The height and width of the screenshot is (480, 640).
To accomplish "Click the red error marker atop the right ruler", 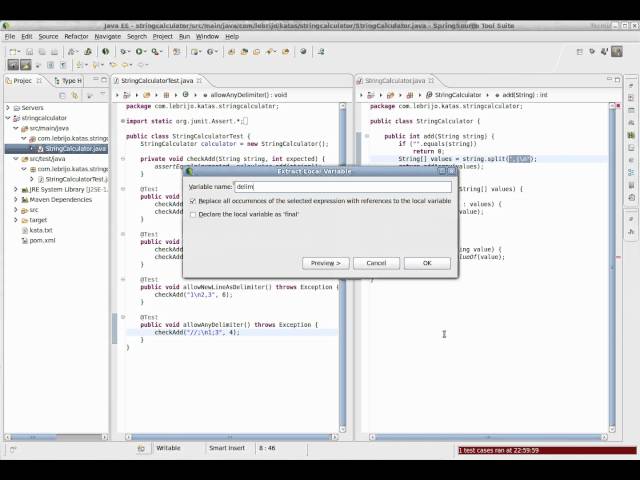I will [x=618, y=106].
